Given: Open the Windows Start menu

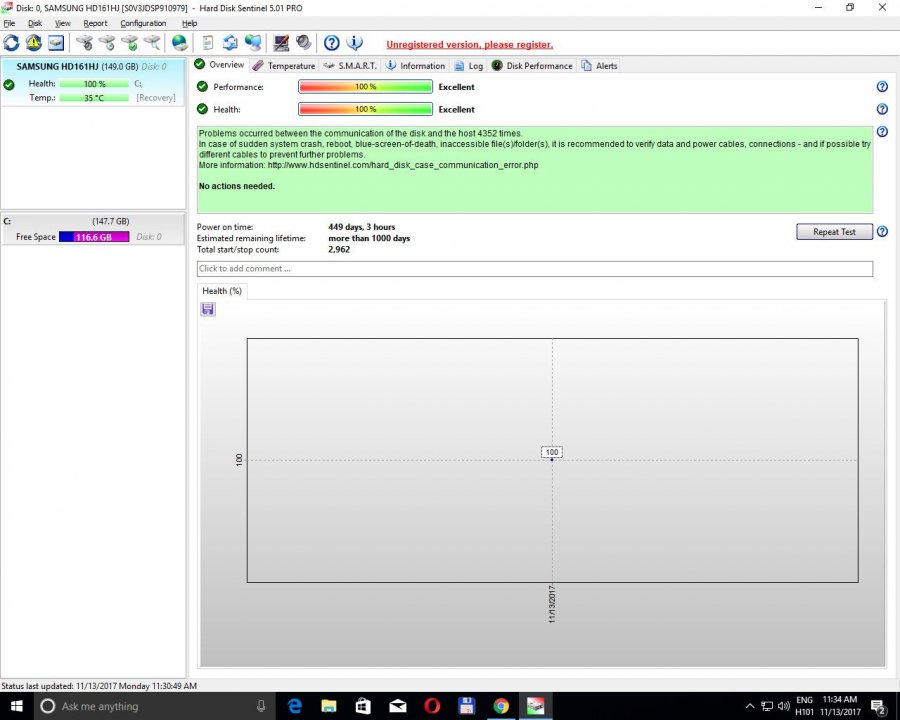Looking at the screenshot, I should (x=16, y=706).
